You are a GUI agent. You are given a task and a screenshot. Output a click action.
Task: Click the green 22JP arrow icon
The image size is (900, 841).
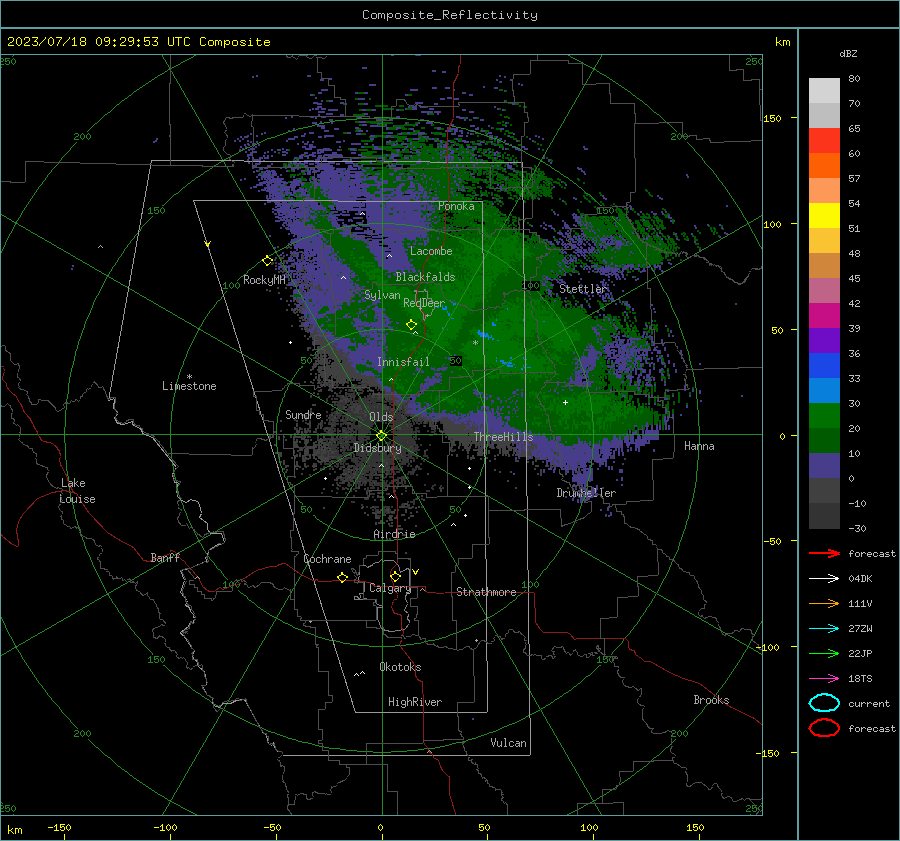(x=824, y=653)
